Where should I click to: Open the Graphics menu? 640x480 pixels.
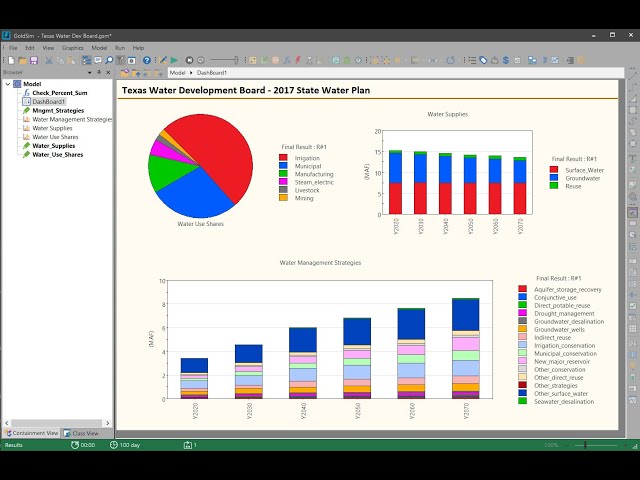73,48
